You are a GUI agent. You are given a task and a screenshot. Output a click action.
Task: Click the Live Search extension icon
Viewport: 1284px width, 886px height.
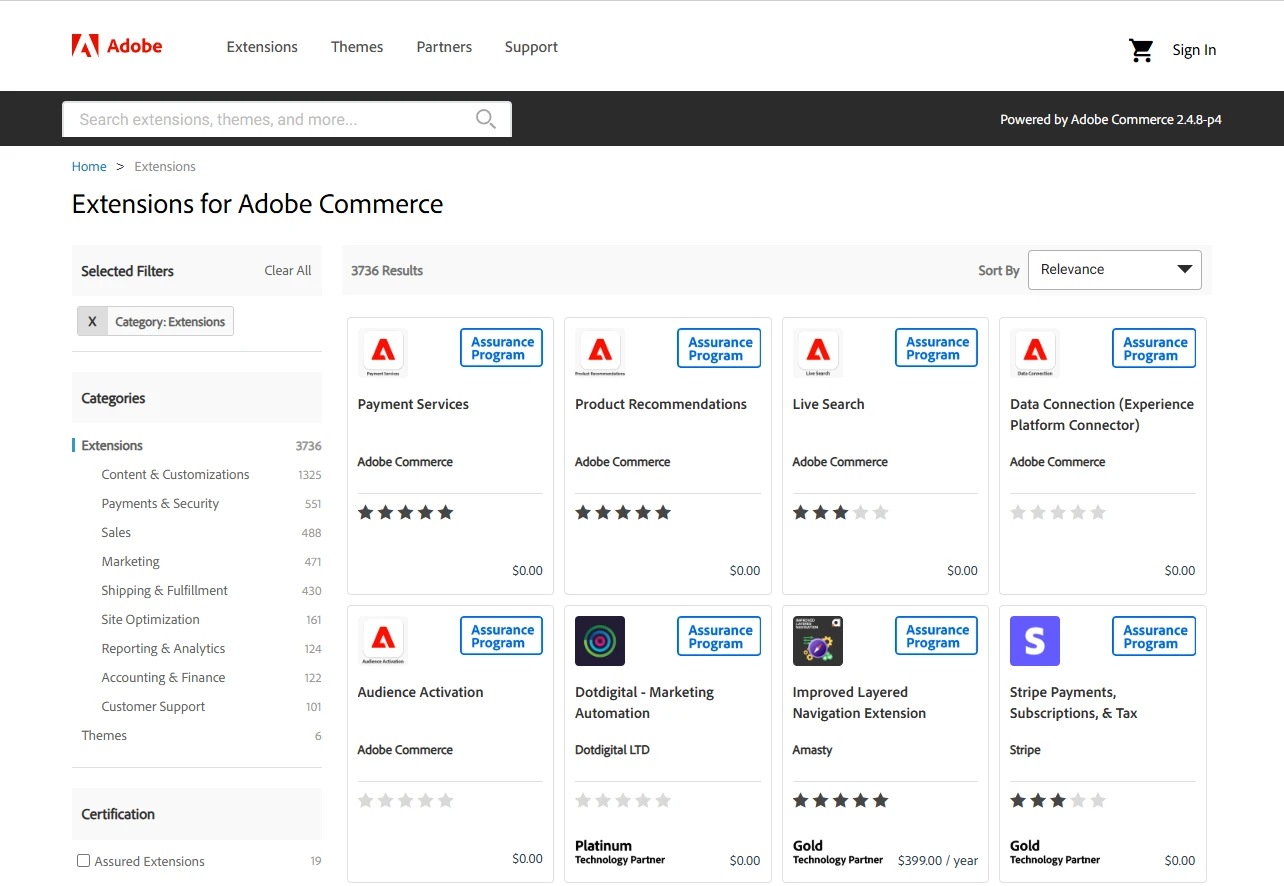point(816,352)
